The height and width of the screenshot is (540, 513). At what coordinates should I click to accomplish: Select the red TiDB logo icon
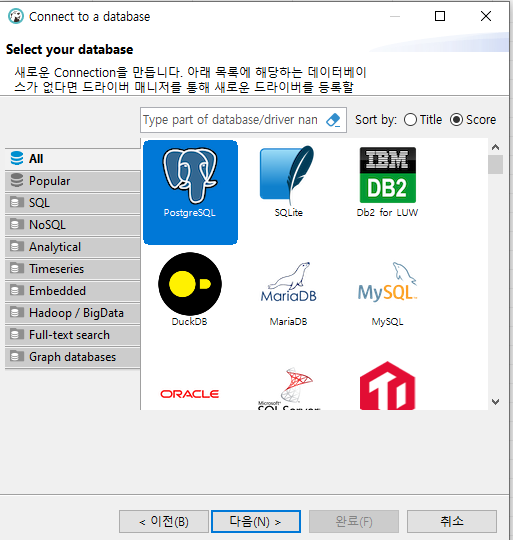[387, 386]
